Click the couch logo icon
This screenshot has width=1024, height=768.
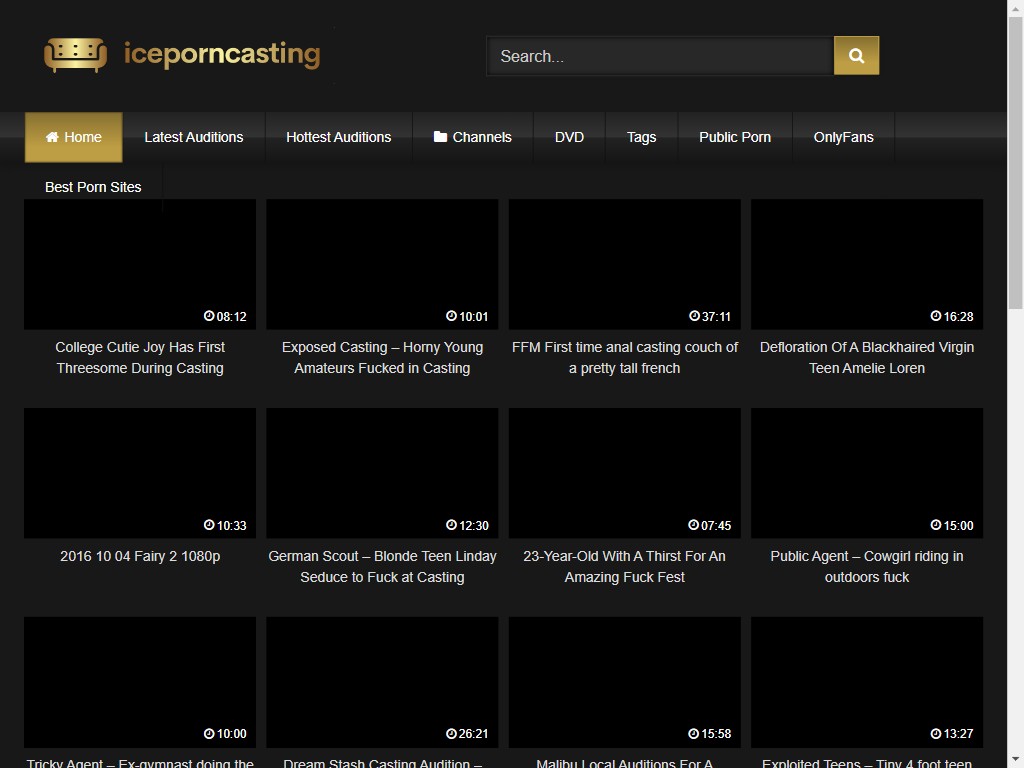tap(75, 55)
